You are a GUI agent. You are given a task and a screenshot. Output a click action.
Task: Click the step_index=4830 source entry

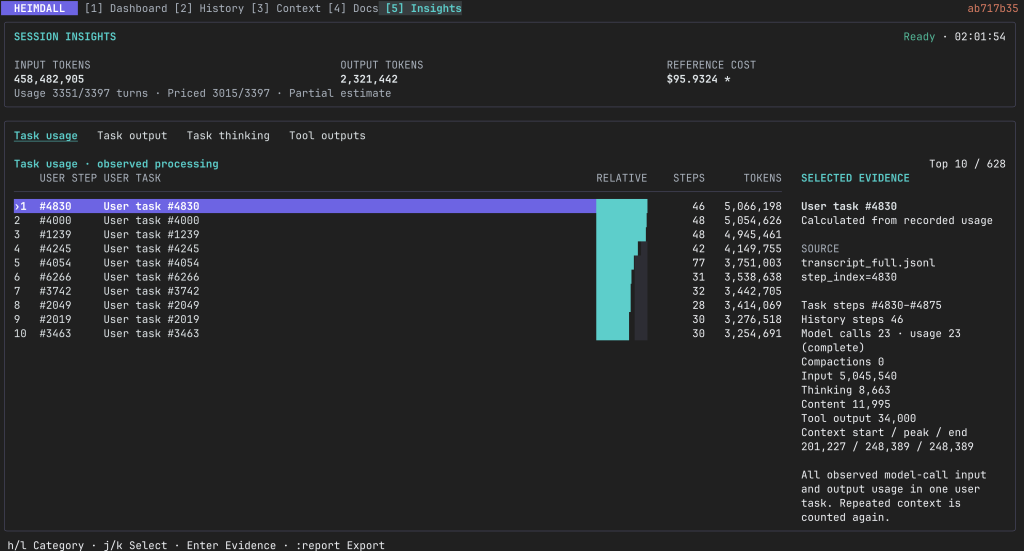pyautogui.click(x=849, y=277)
